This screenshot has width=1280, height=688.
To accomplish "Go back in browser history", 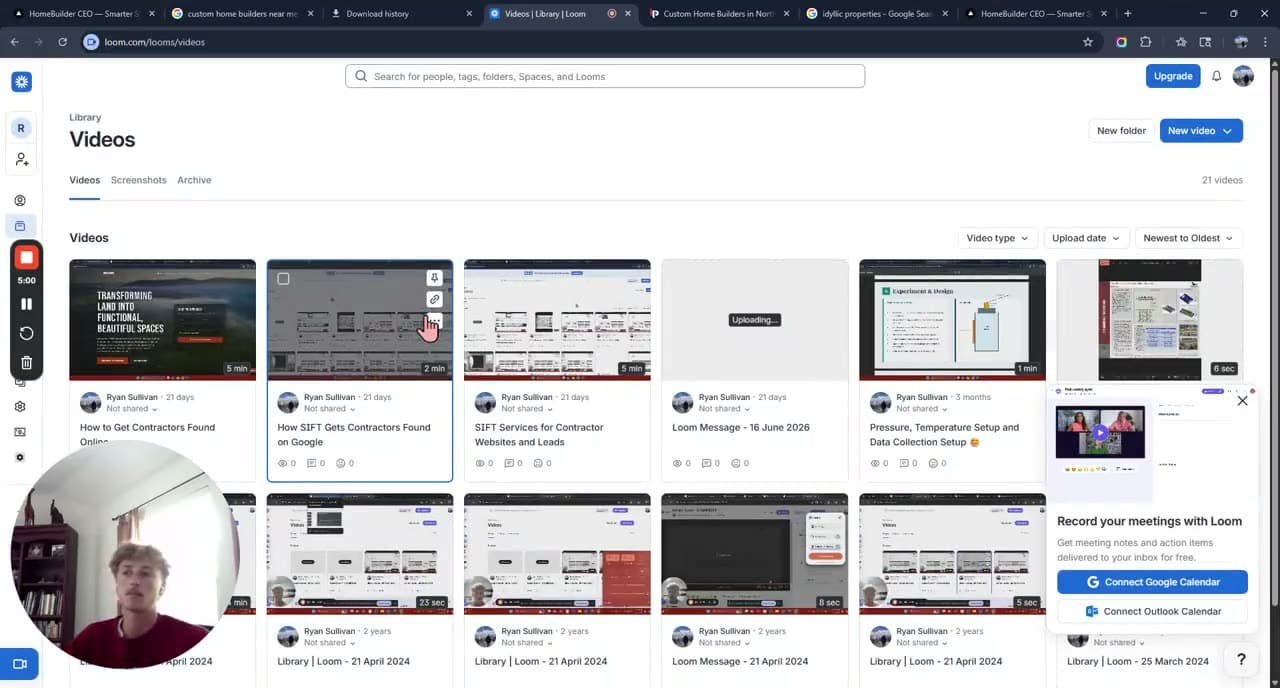I will (x=14, y=42).
